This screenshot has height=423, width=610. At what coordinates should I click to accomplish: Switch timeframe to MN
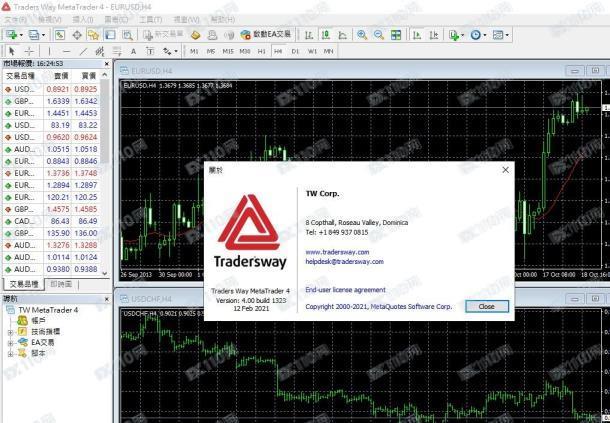coord(329,51)
